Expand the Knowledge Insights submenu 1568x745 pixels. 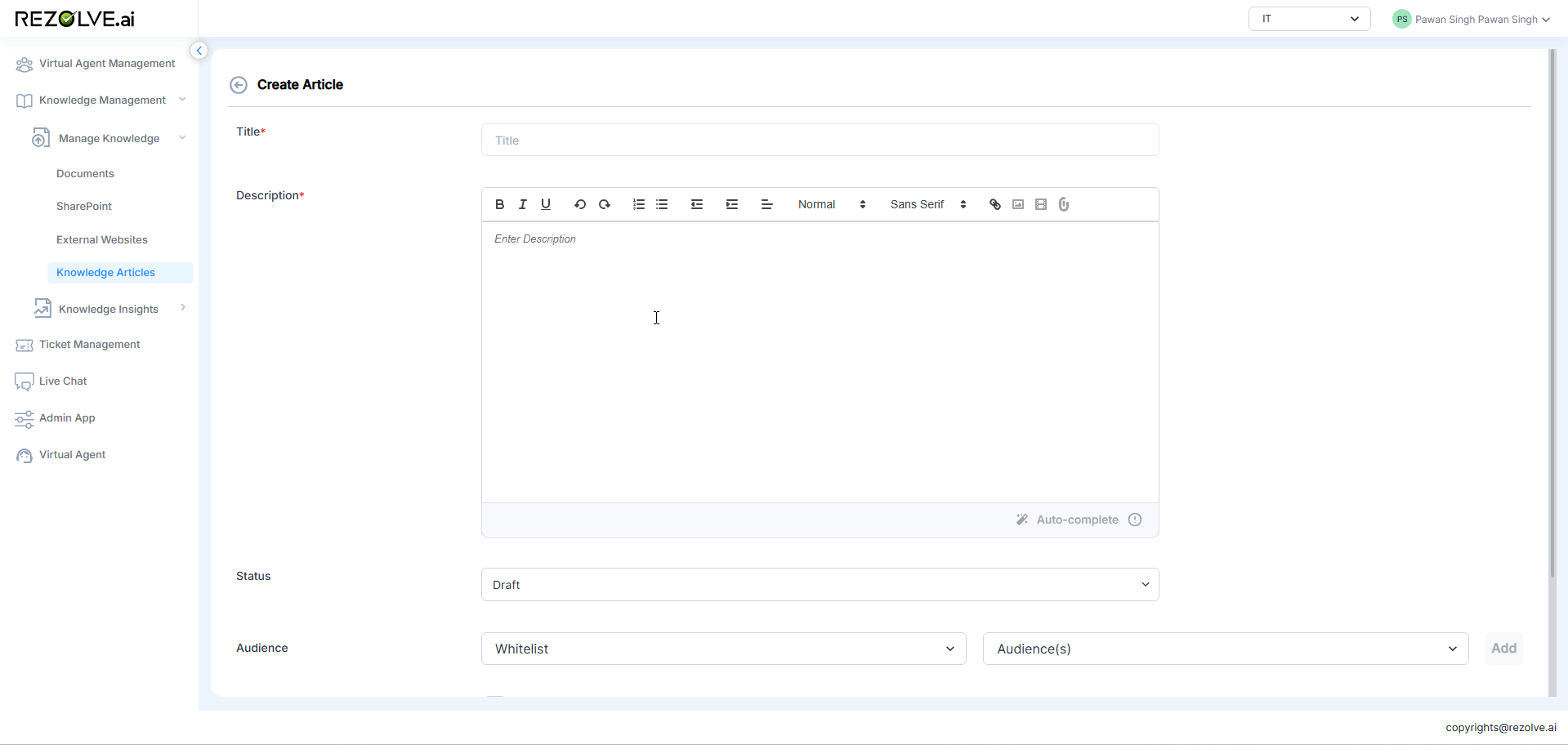[182, 308]
